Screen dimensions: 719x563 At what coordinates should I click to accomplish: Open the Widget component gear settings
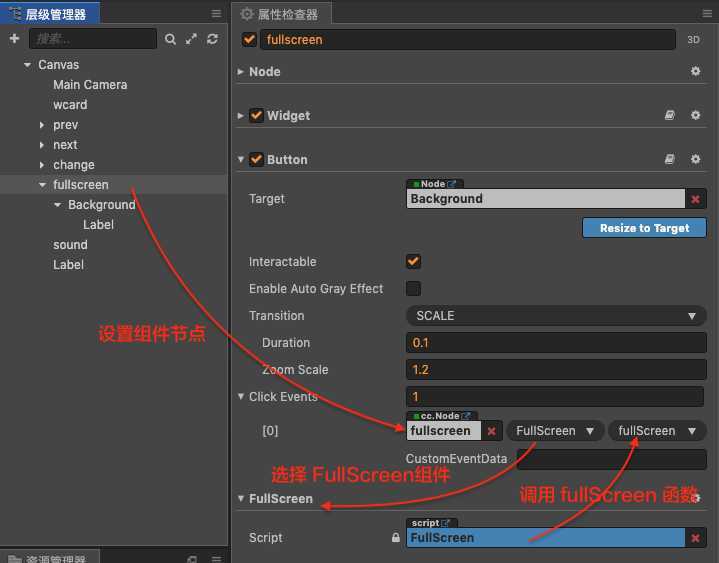tap(696, 115)
